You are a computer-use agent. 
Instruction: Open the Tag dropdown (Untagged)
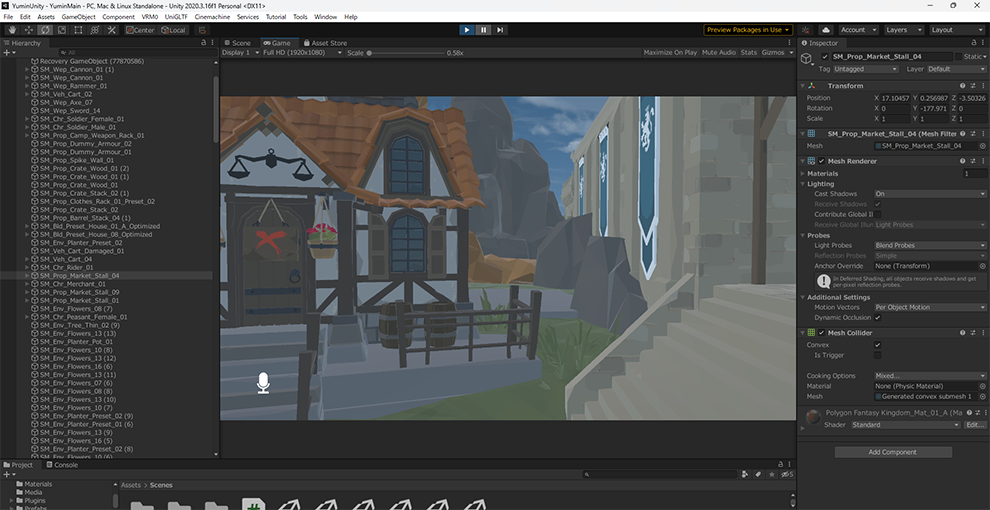[x=865, y=69]
